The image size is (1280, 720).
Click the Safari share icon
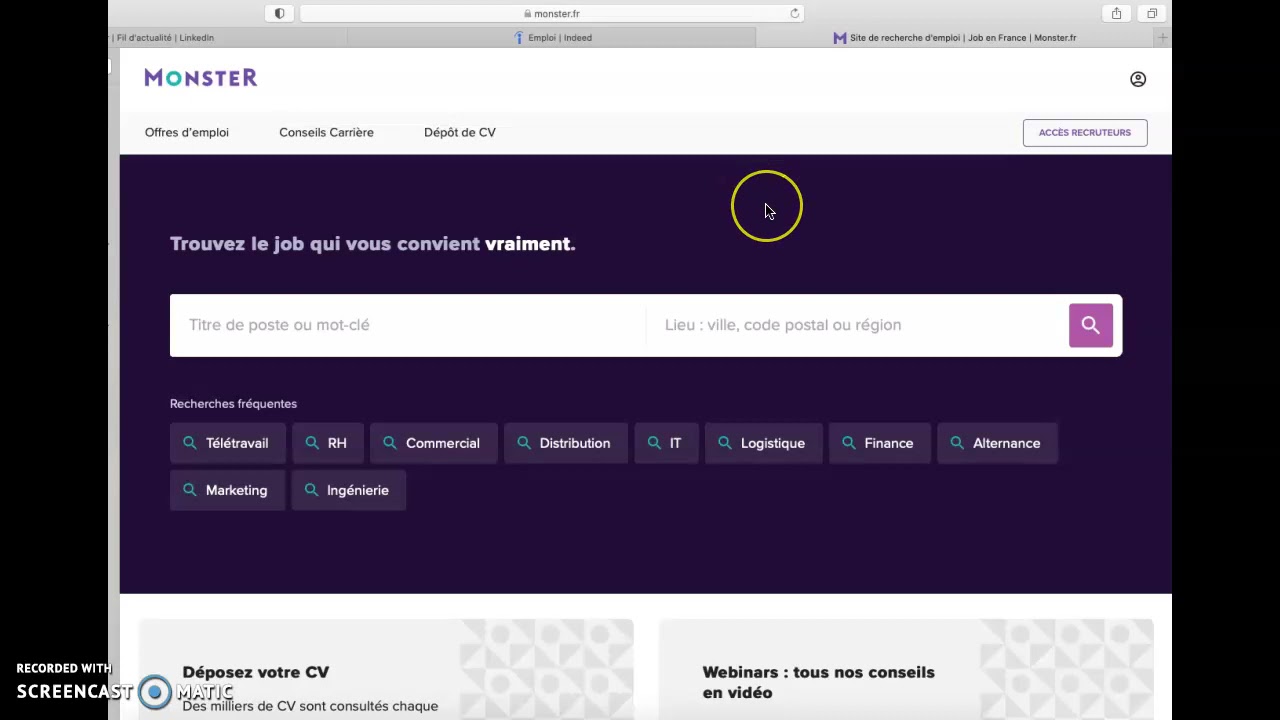1116,13
